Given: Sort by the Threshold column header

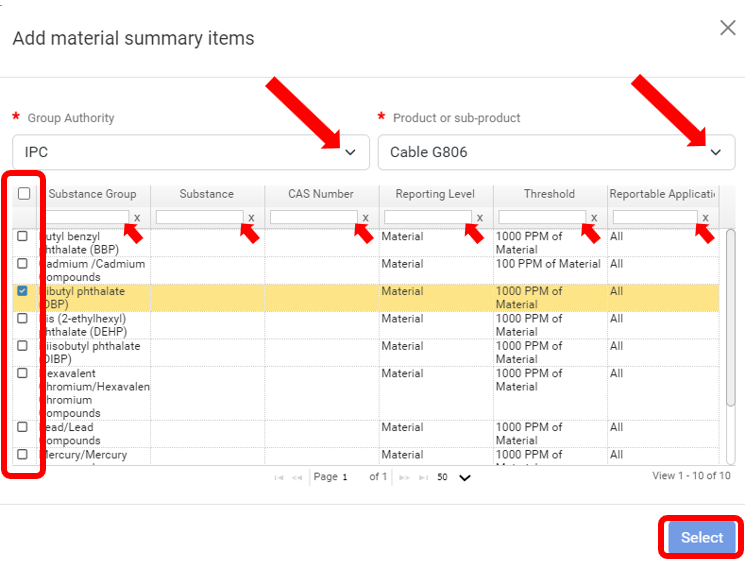Looking at the screenshot, I should coord(549,194).
